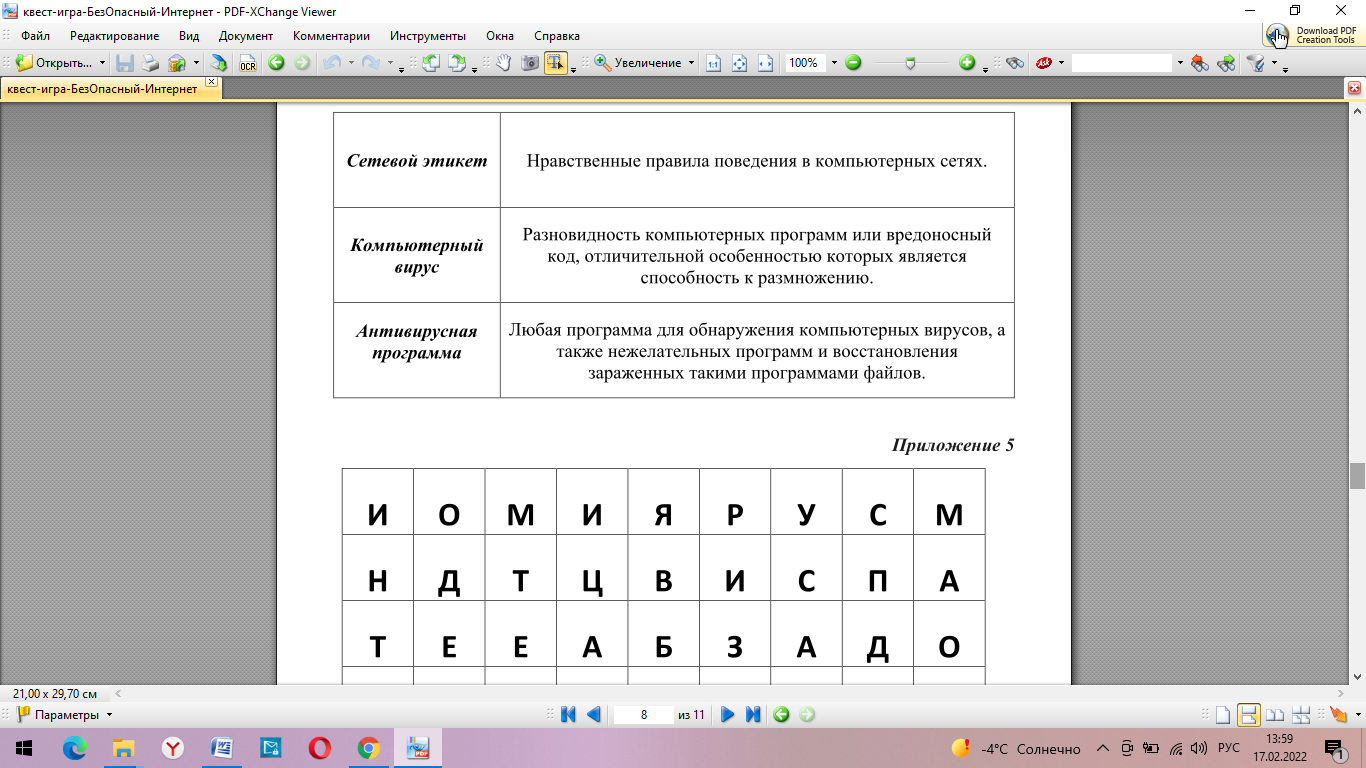Image resolution: width=1366 pixels, height=768 pixels.
Task: Open the Увеличение tool dropdown arrow
Action: point(691,63)
